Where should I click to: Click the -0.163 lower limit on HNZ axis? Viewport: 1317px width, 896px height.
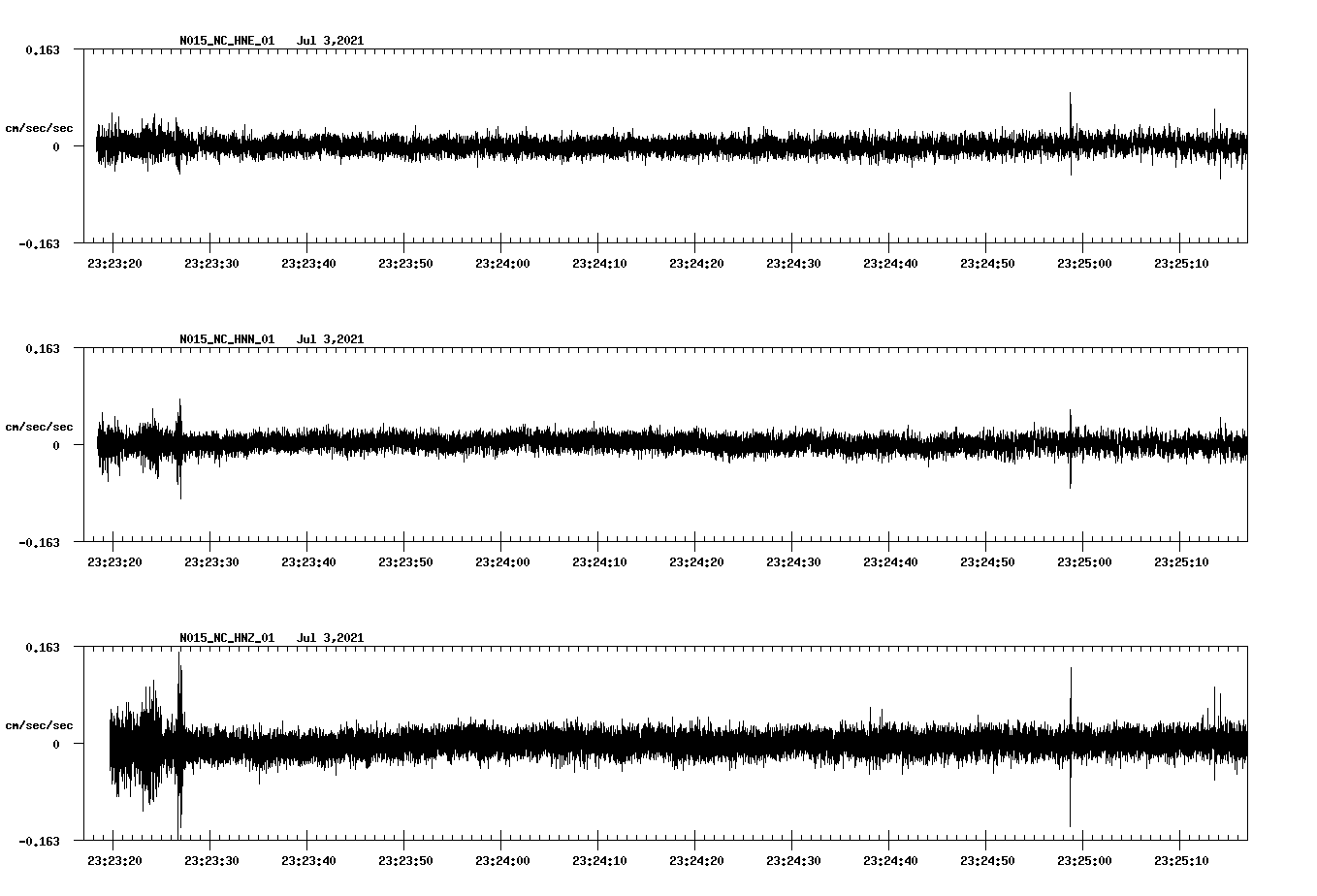[39, 841]
